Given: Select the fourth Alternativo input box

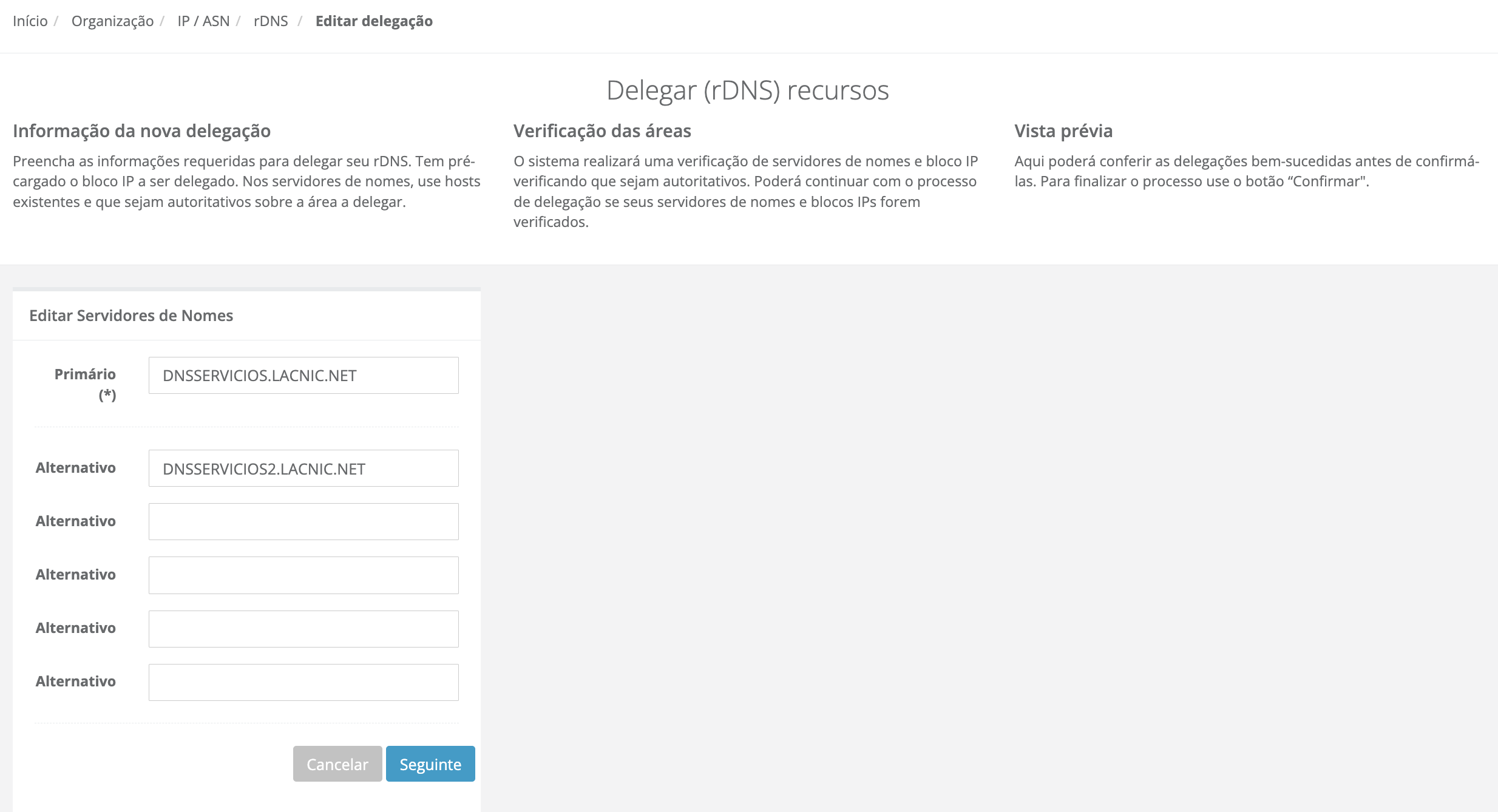Looking at the screenshot, I should [303, 629].
